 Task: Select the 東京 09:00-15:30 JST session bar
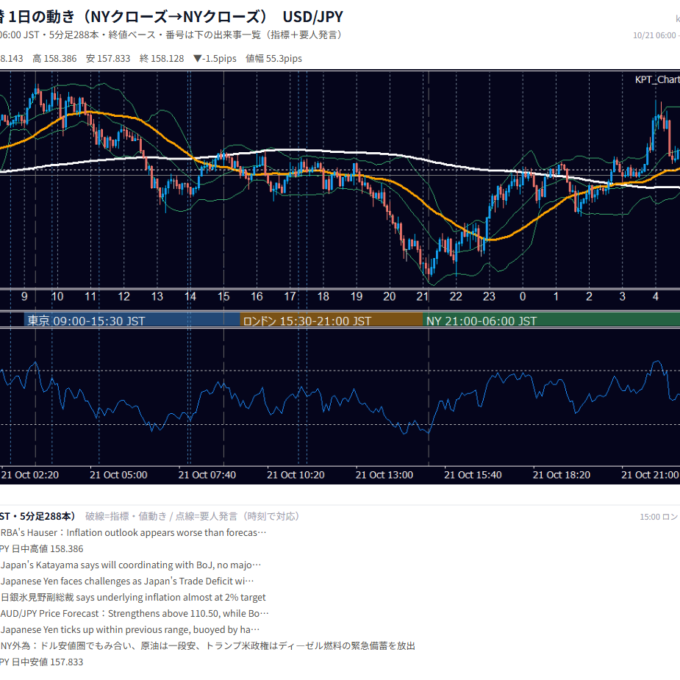click(x=132, y=320)
